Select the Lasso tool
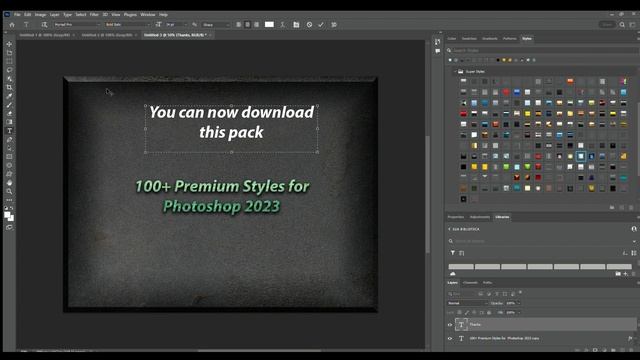The image size is (640, 360). click(9, 70)
